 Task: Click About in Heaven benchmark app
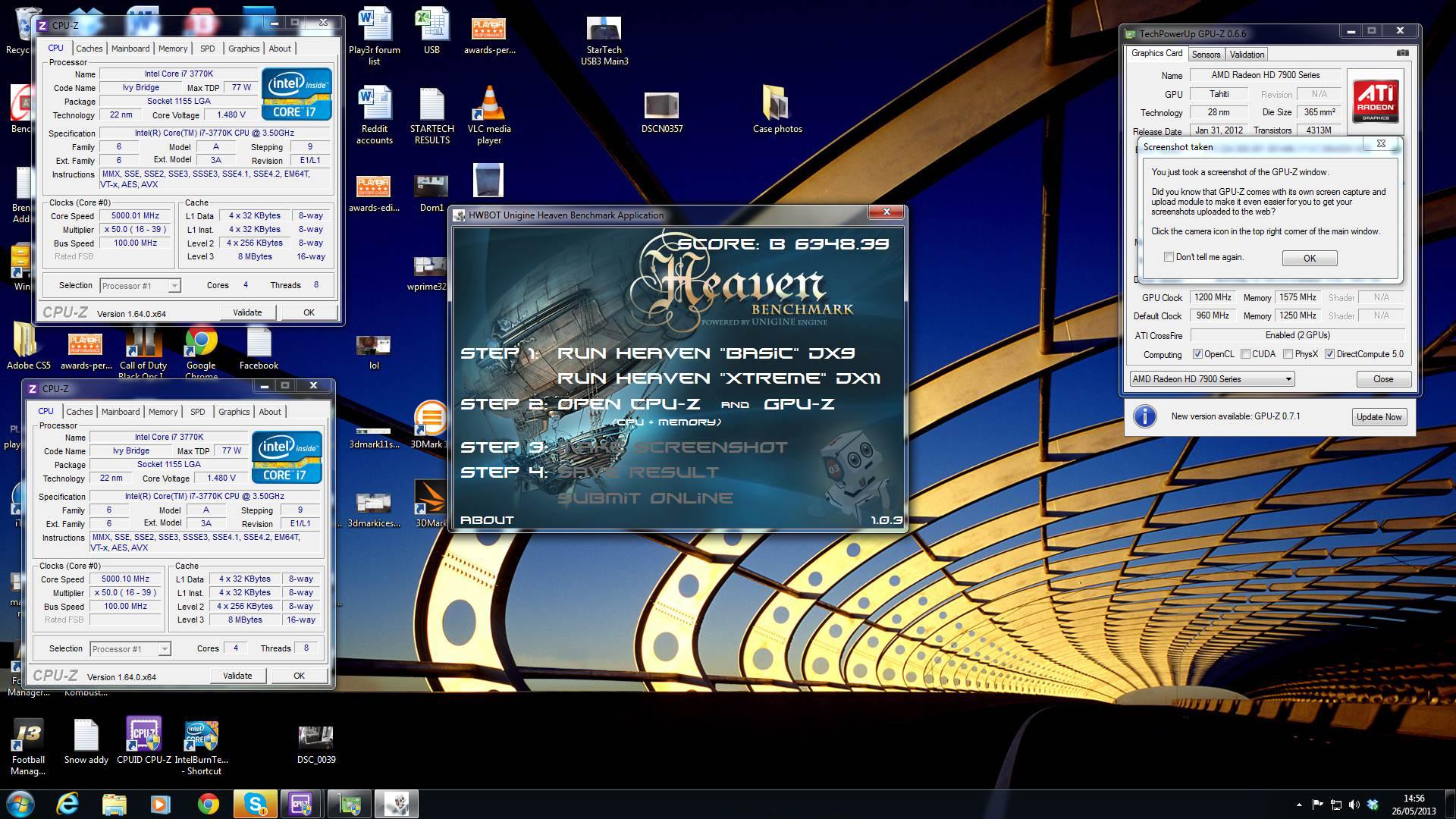pyautogui.click(x=487, y=520)
